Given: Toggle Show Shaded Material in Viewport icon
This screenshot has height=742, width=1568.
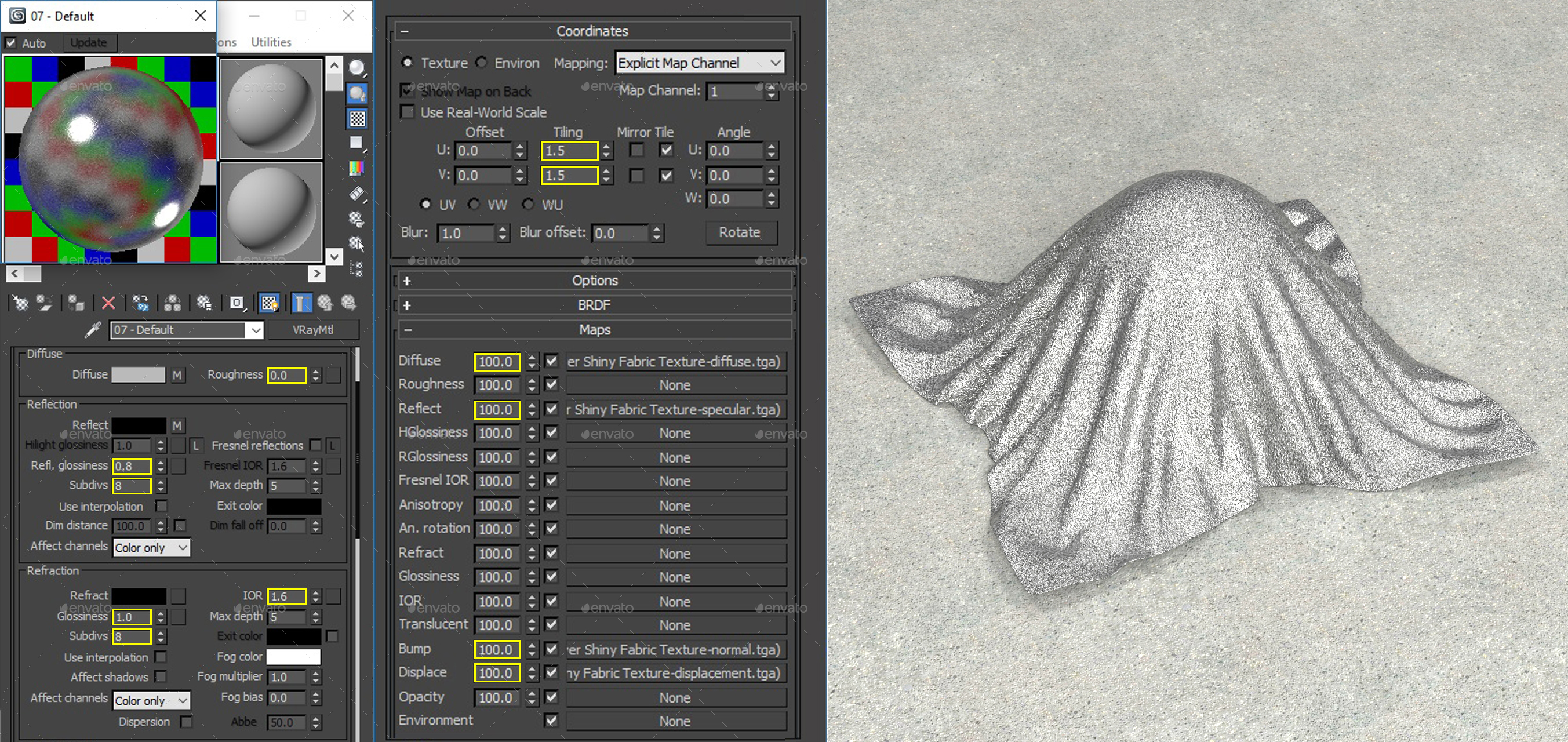Looking at the screenshot, I should pyautogui.click(x=268, y=303).
